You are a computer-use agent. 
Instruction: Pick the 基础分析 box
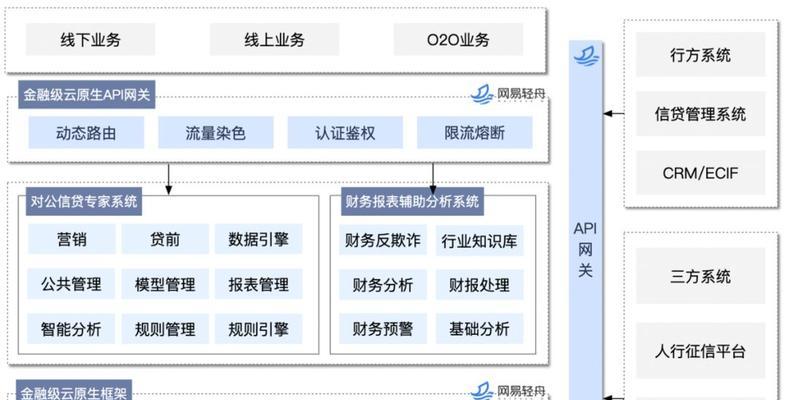point(480,329)
